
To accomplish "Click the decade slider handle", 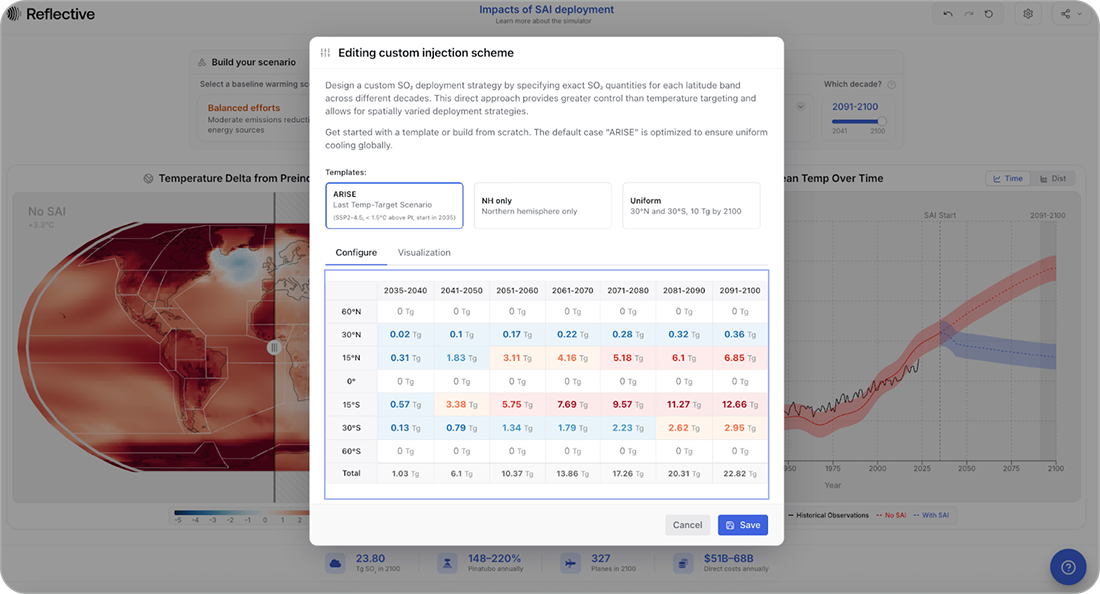I will [881, 121].
